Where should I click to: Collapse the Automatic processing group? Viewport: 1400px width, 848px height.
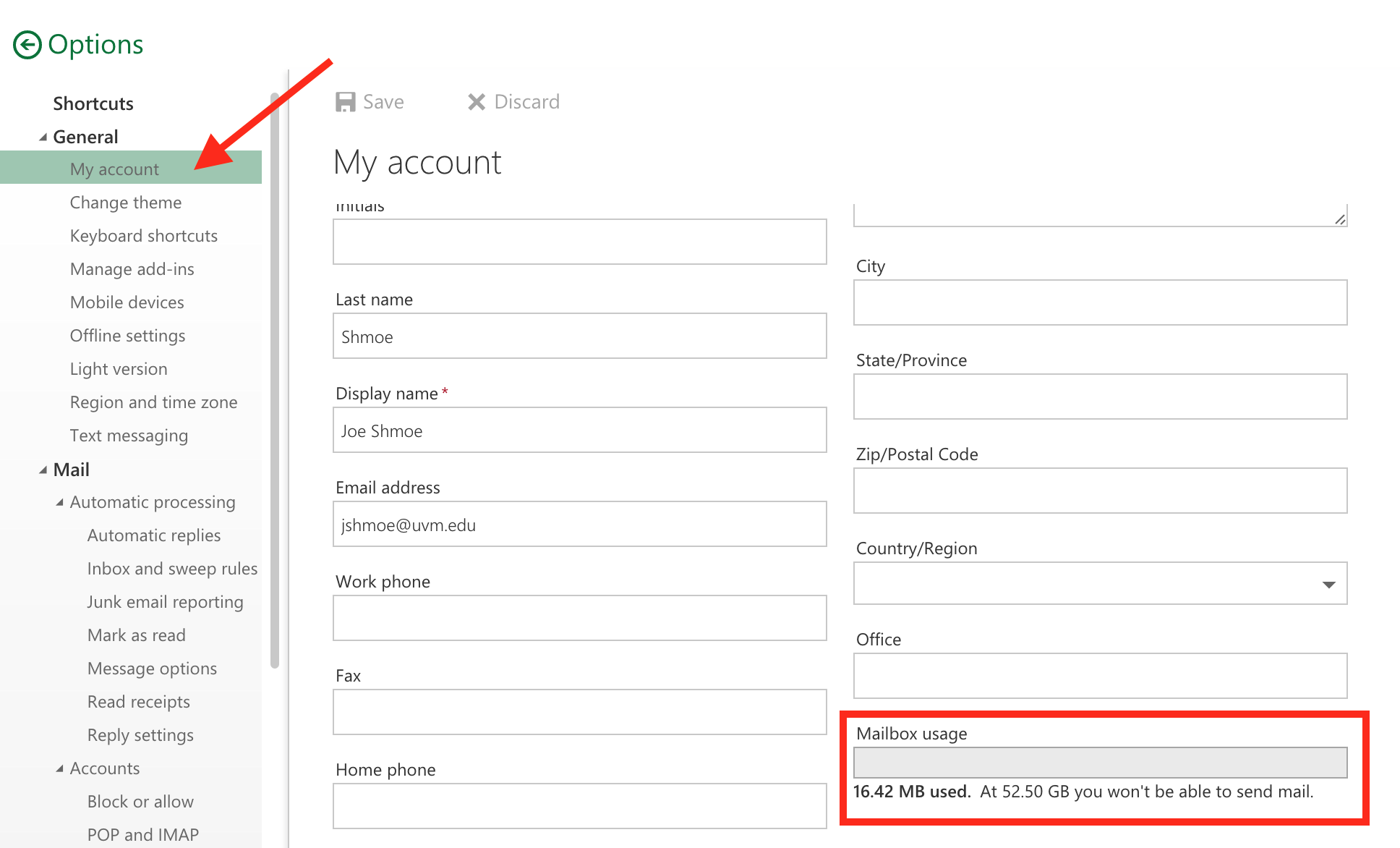(x=61, y=501)
